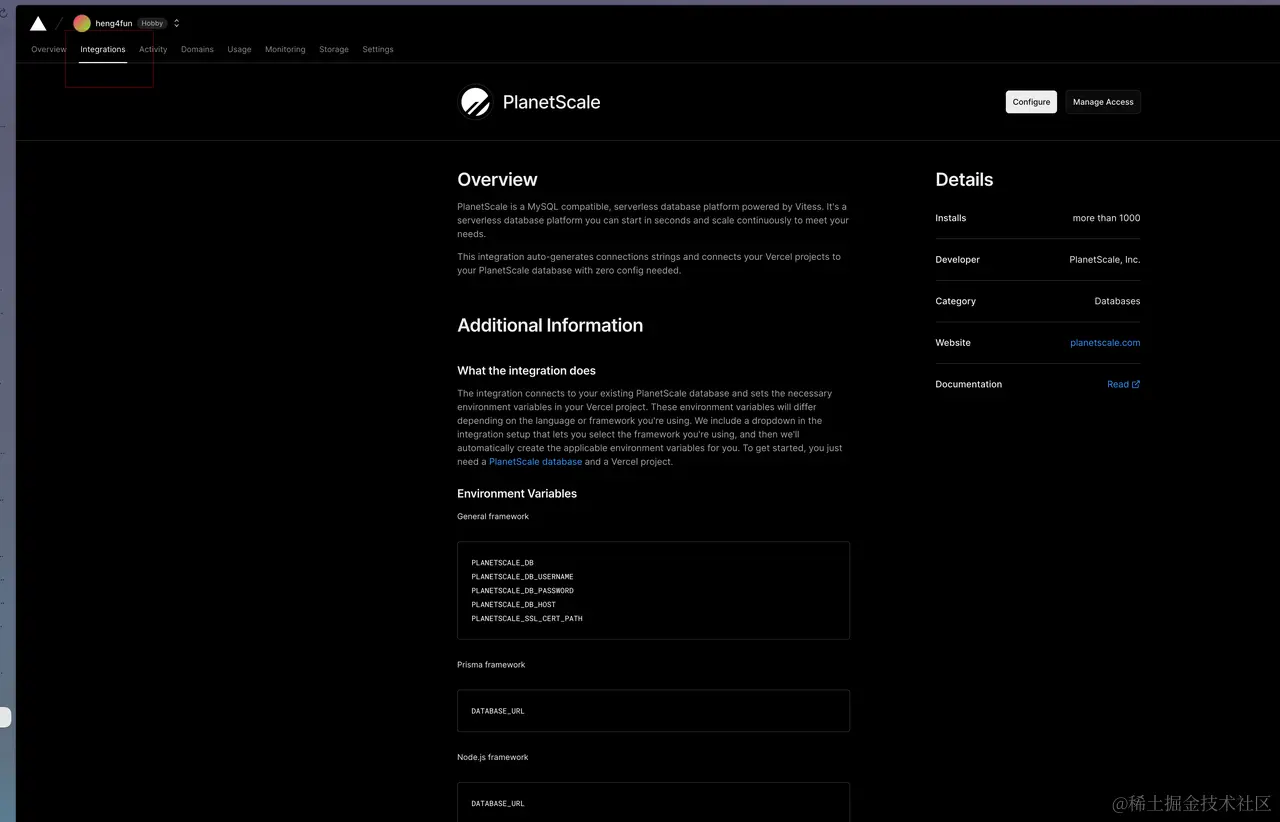
Task: Click PLANETSCALE_DB_USERNAME in the code block
Action: click(522, 577)
